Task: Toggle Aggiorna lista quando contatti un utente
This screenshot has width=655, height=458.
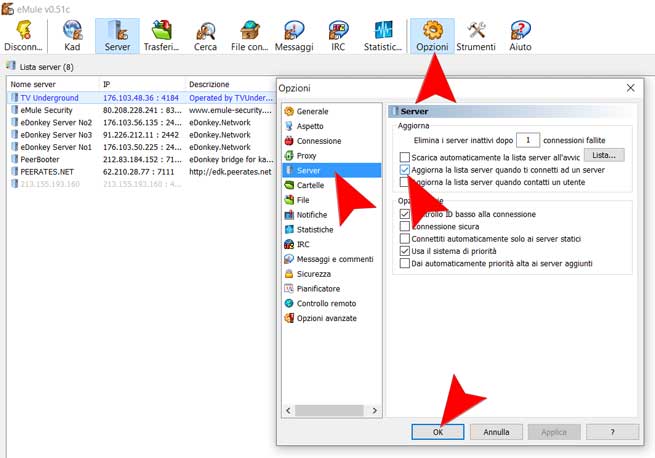Action: tap(404, 182)
